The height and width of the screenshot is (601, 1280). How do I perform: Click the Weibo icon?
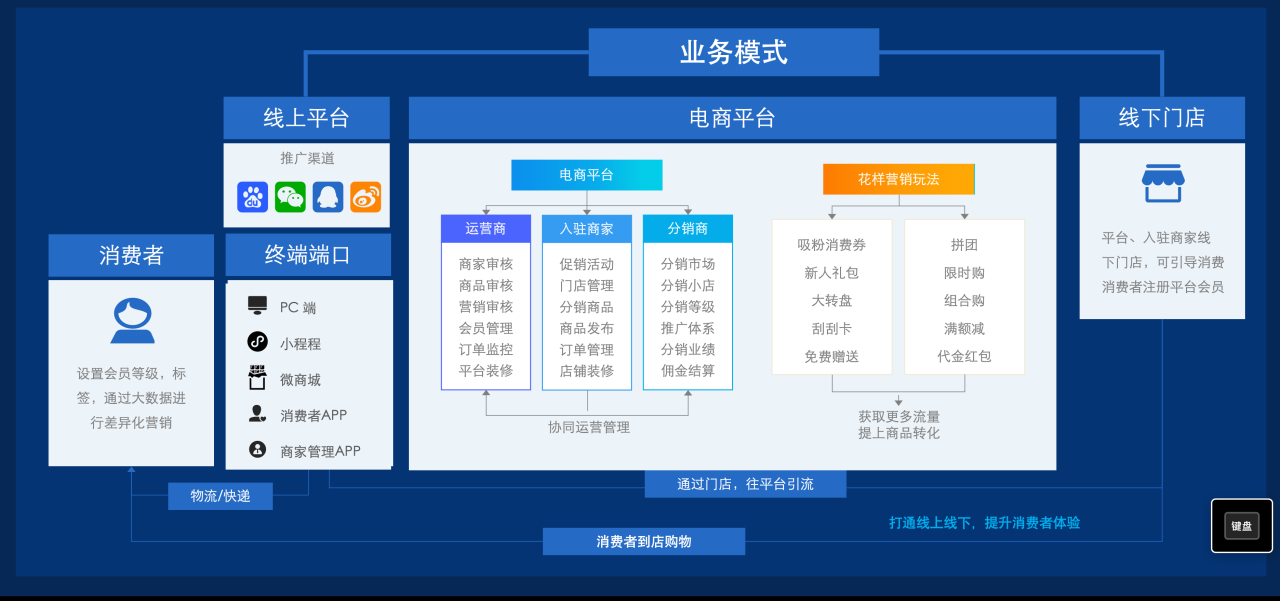[365, 197]
